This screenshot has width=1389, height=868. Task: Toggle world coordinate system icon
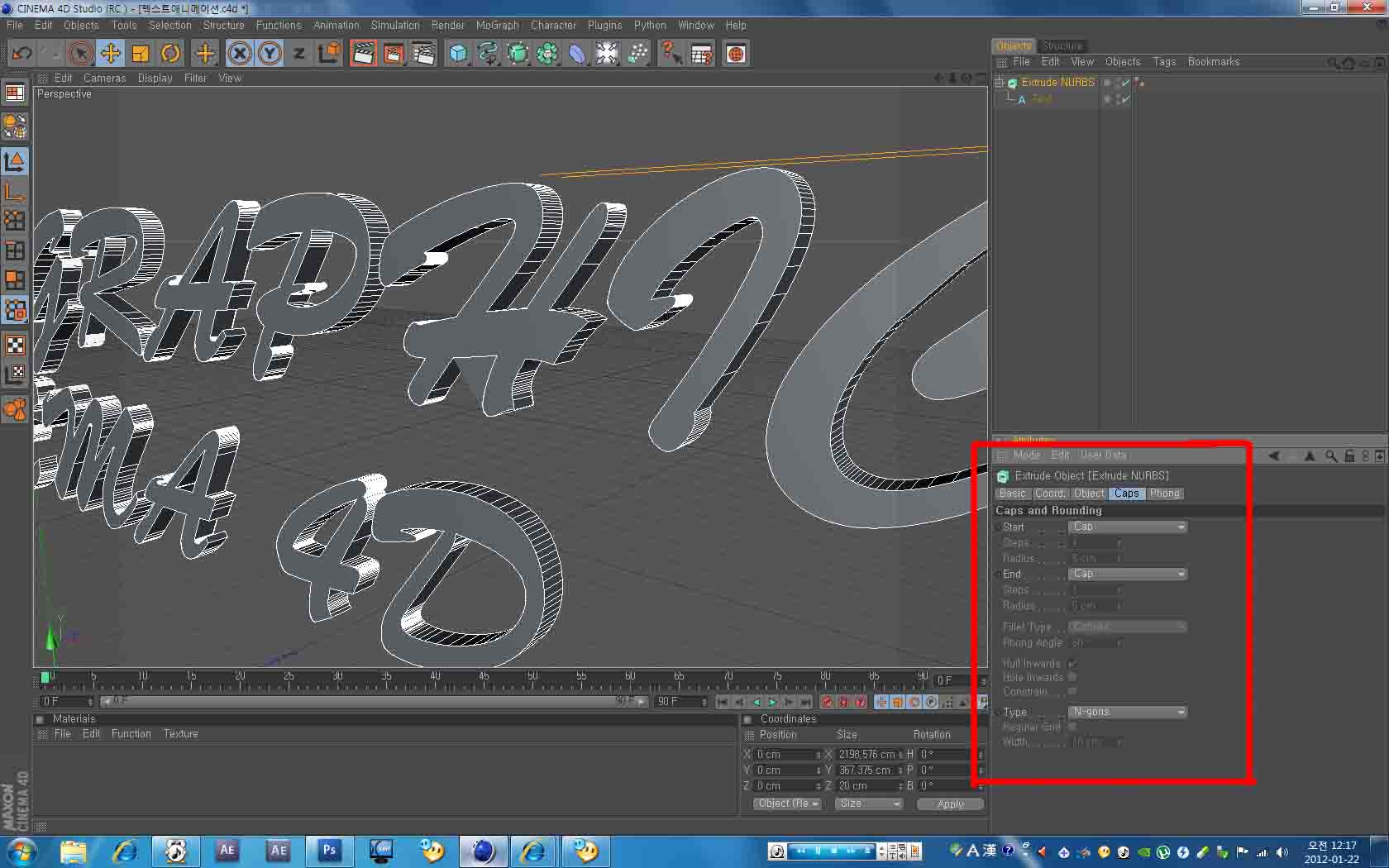coord(328,54)
